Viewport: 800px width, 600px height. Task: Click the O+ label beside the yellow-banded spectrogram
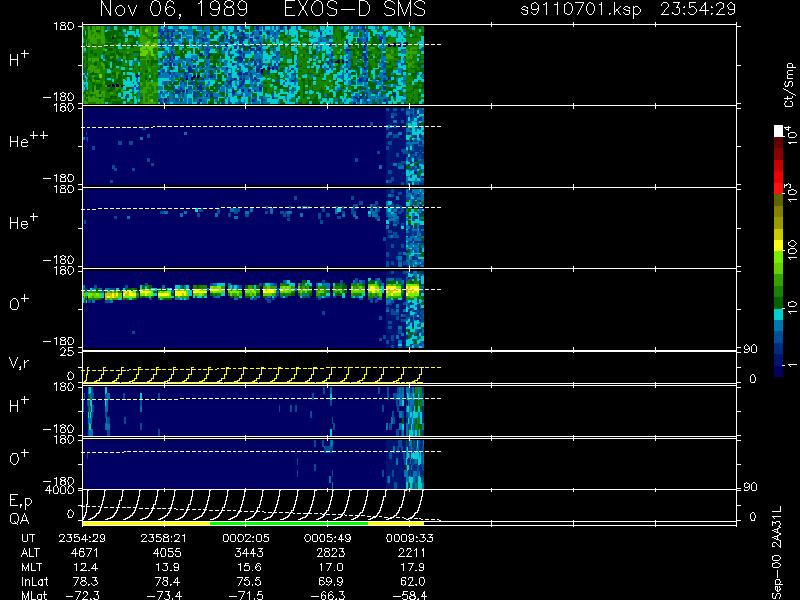(x=19, y=303)
